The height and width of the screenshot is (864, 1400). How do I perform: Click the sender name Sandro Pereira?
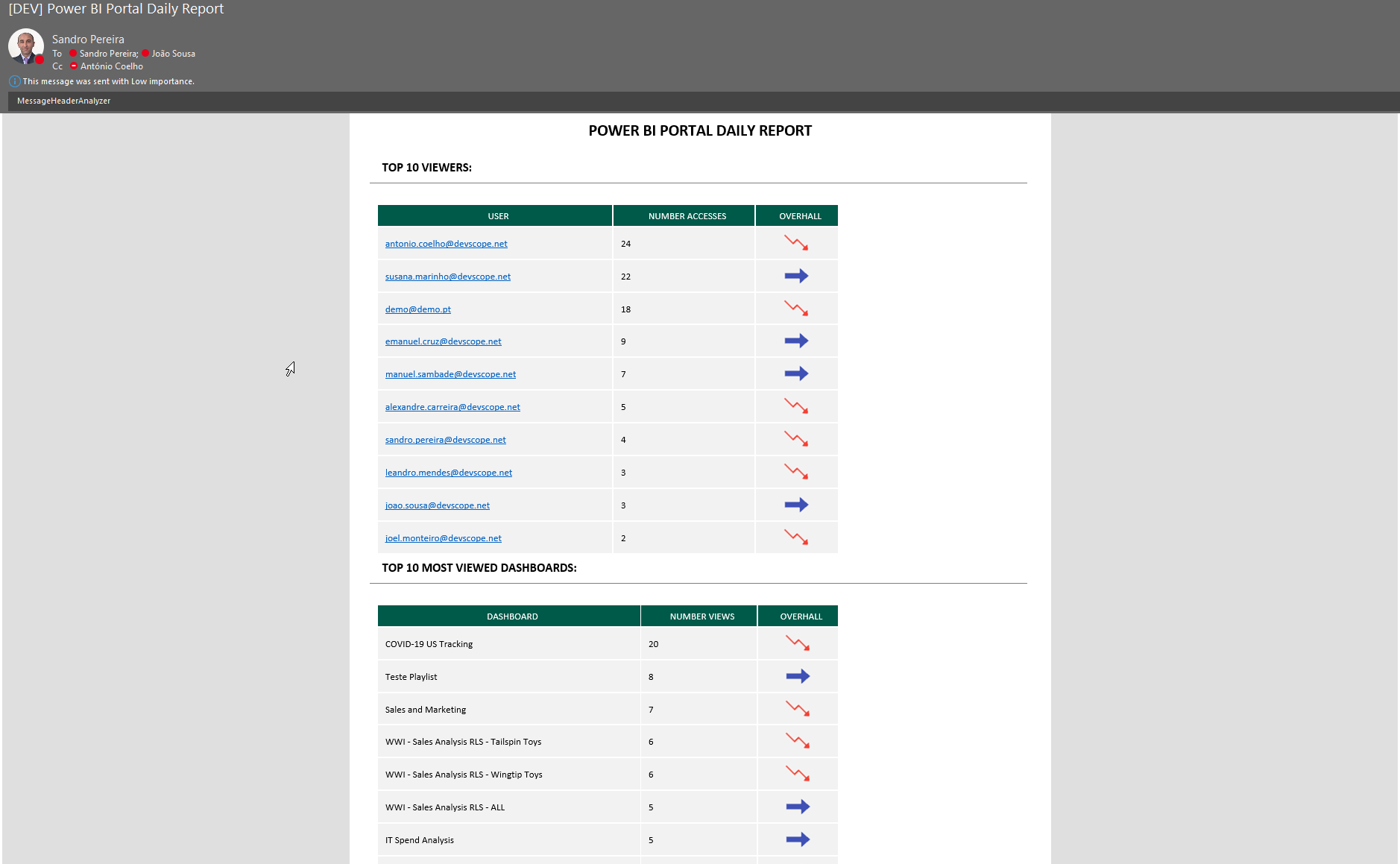[88, 40]
